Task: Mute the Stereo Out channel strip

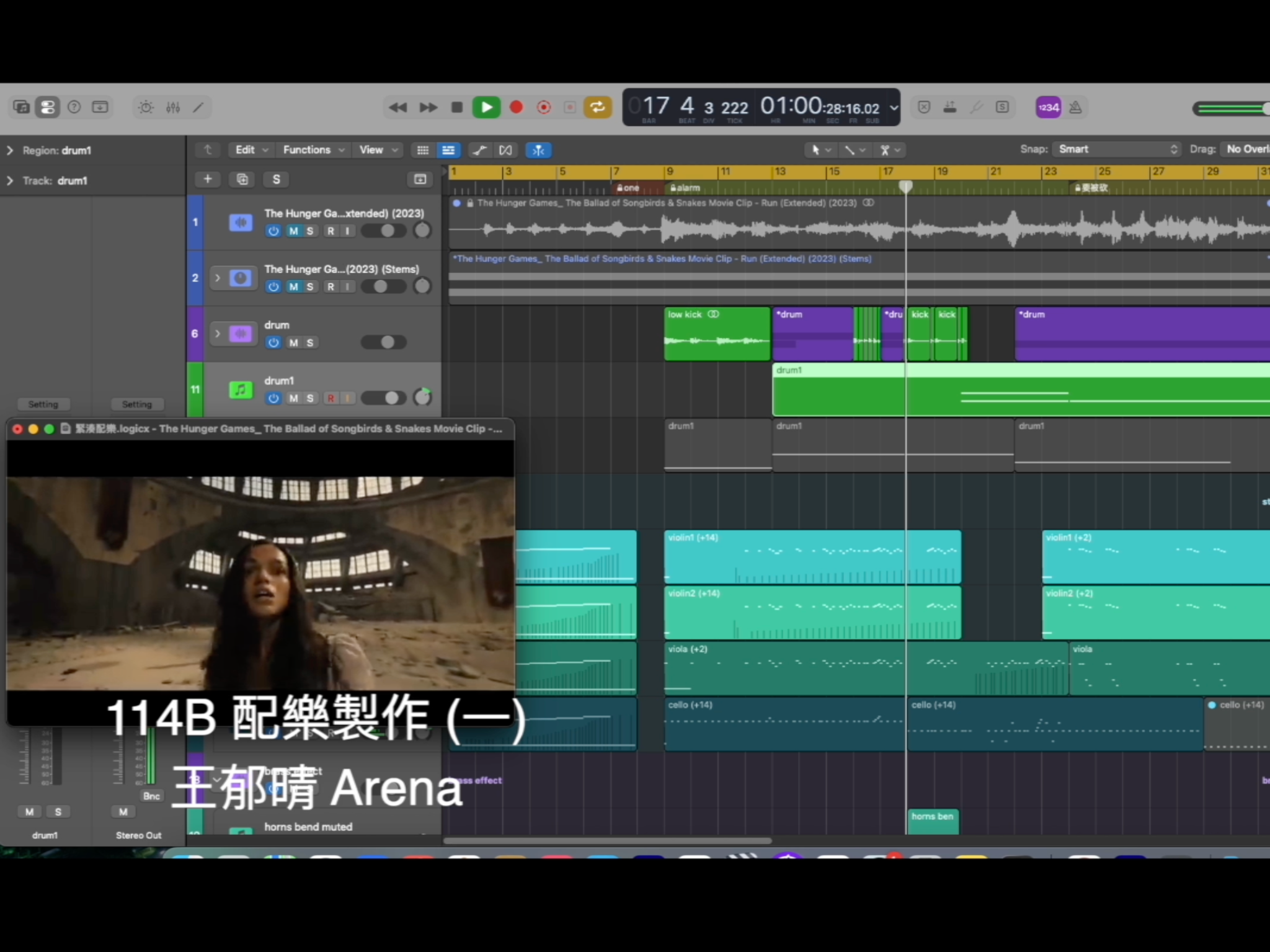Action: 123,812
